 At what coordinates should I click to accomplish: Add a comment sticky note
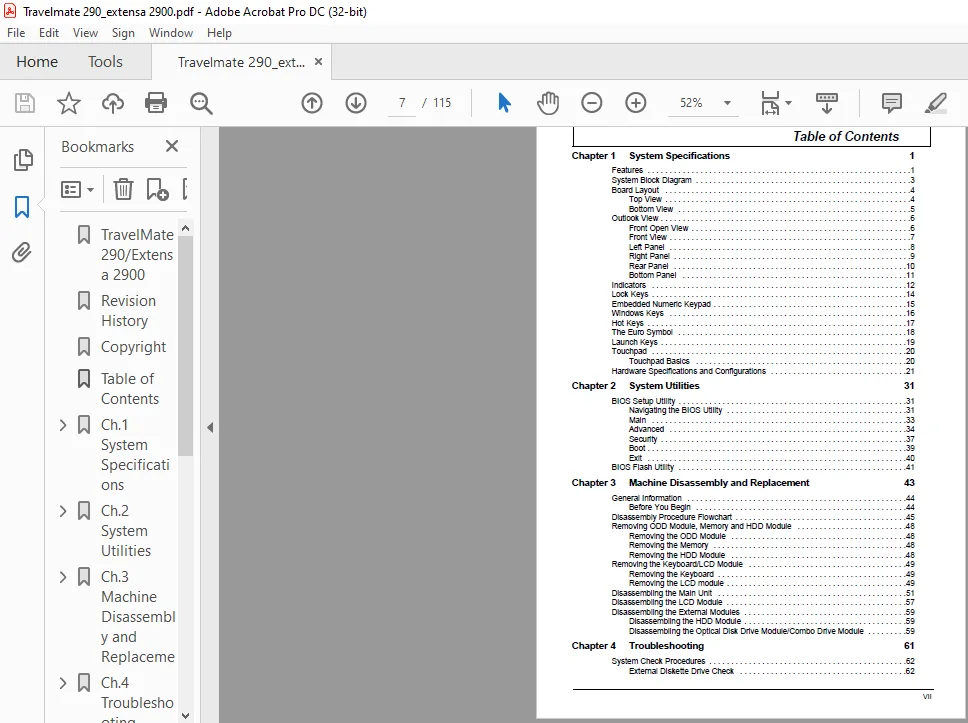[891, 102]
